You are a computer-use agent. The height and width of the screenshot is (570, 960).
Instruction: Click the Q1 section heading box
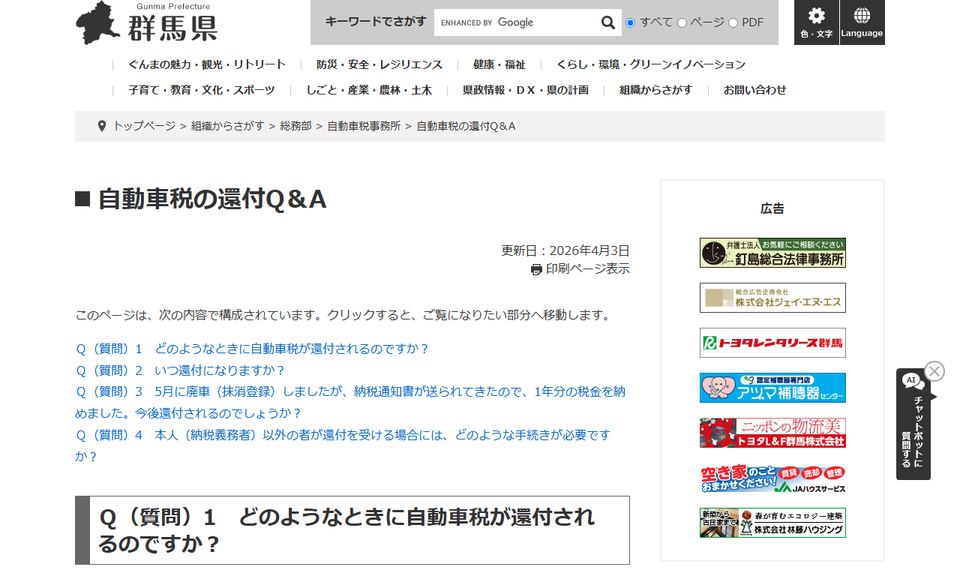(x=352, y=530)
